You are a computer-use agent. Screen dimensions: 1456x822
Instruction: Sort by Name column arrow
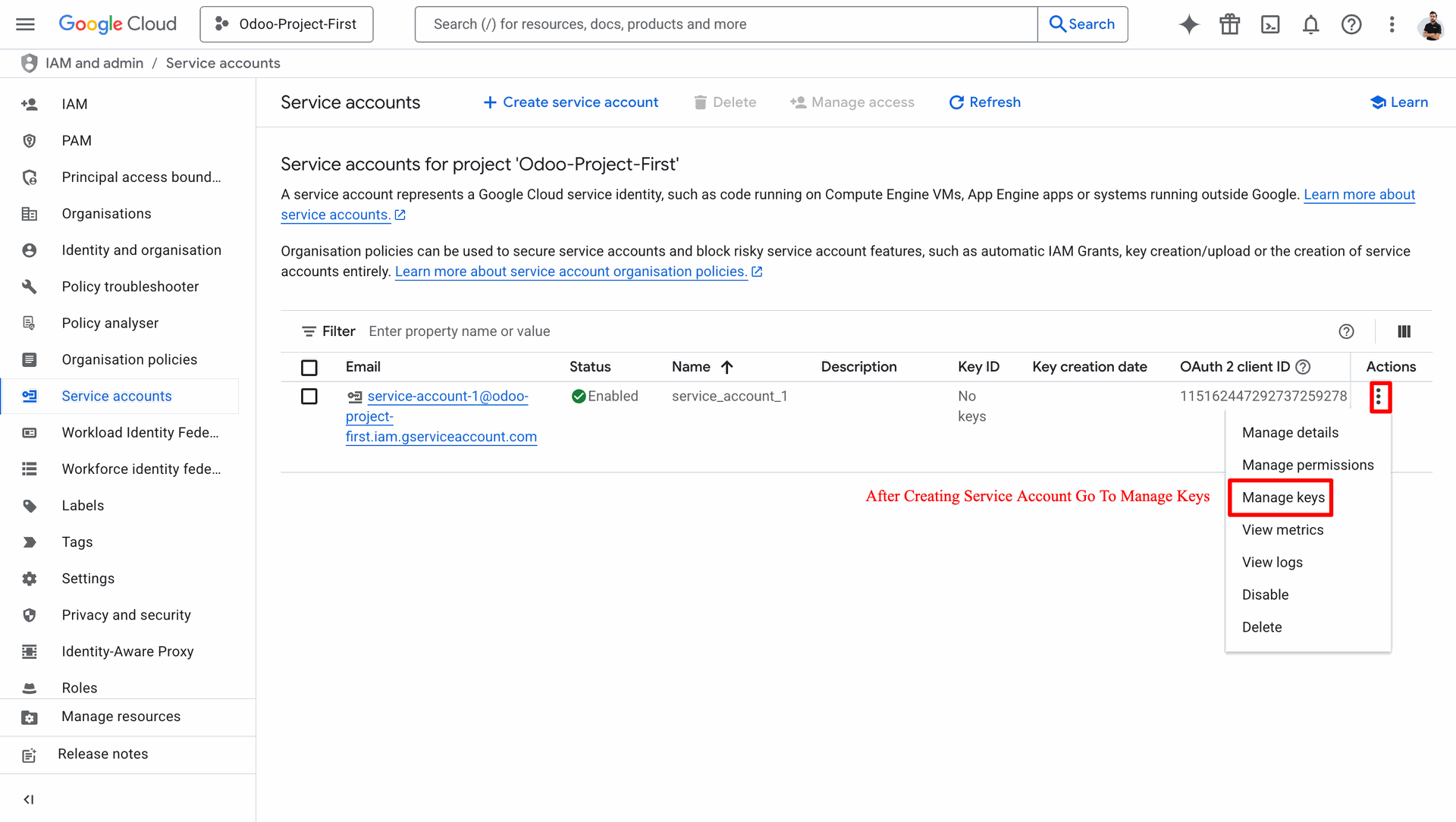[x=726, y=367]
